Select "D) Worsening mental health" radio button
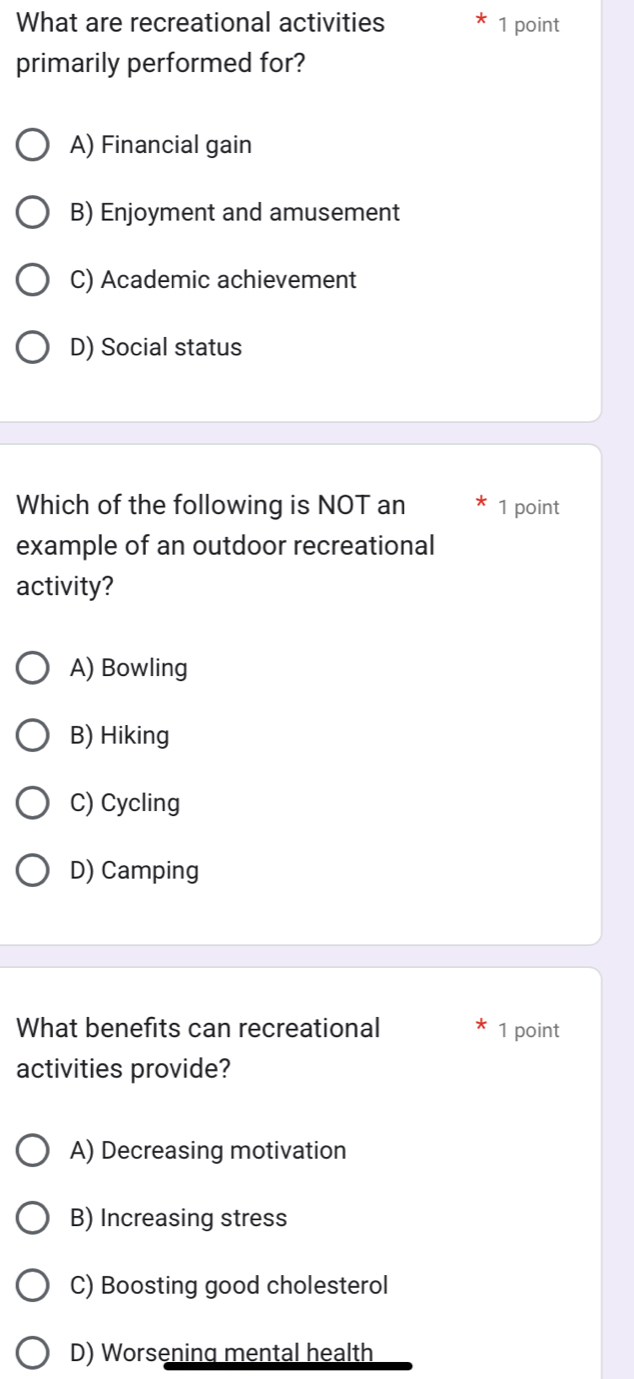This screenshot has height=1379, width=634. pos(33,1353)
